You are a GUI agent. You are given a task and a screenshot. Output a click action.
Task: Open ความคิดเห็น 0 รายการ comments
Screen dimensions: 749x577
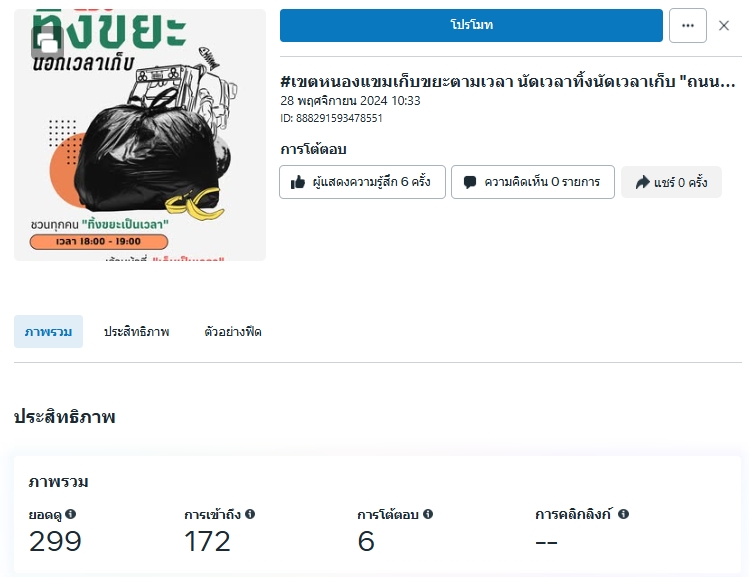pos(533,182)
